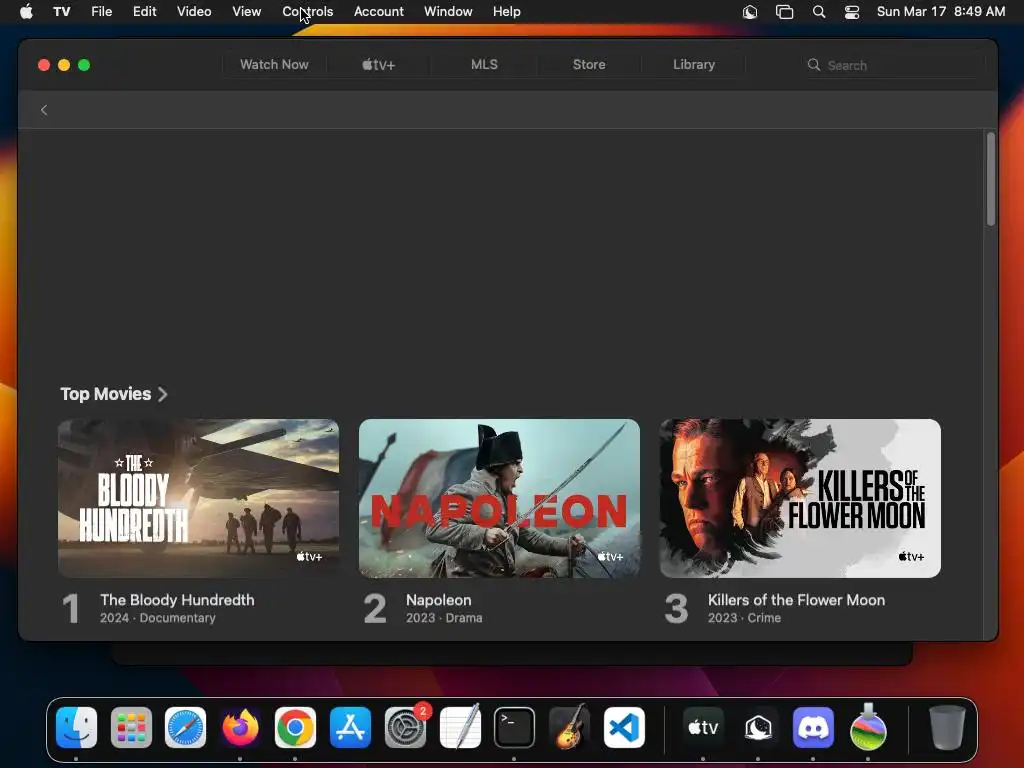Open App Store from the Dock
The width and height of the screenshot is (1024, 768).
(350, 727)
